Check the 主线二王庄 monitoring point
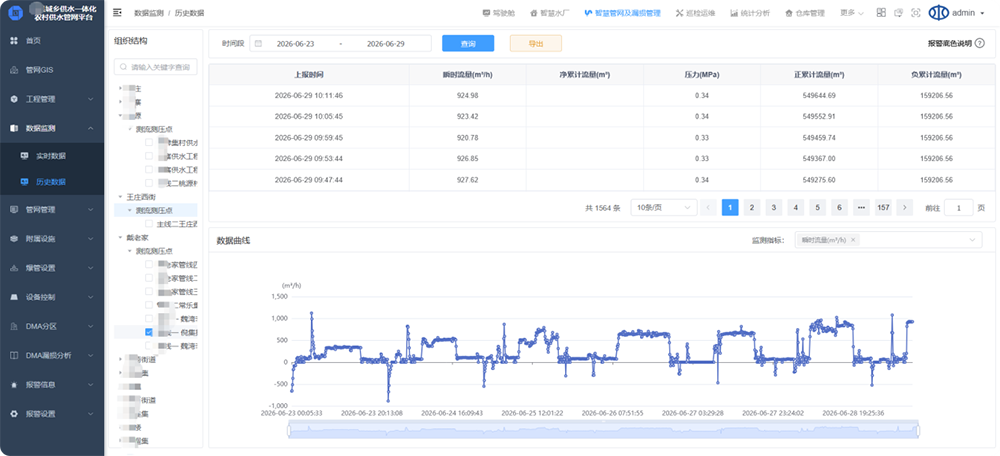The width and height of the screenshot is (1000, 456). tap(149, 224)
